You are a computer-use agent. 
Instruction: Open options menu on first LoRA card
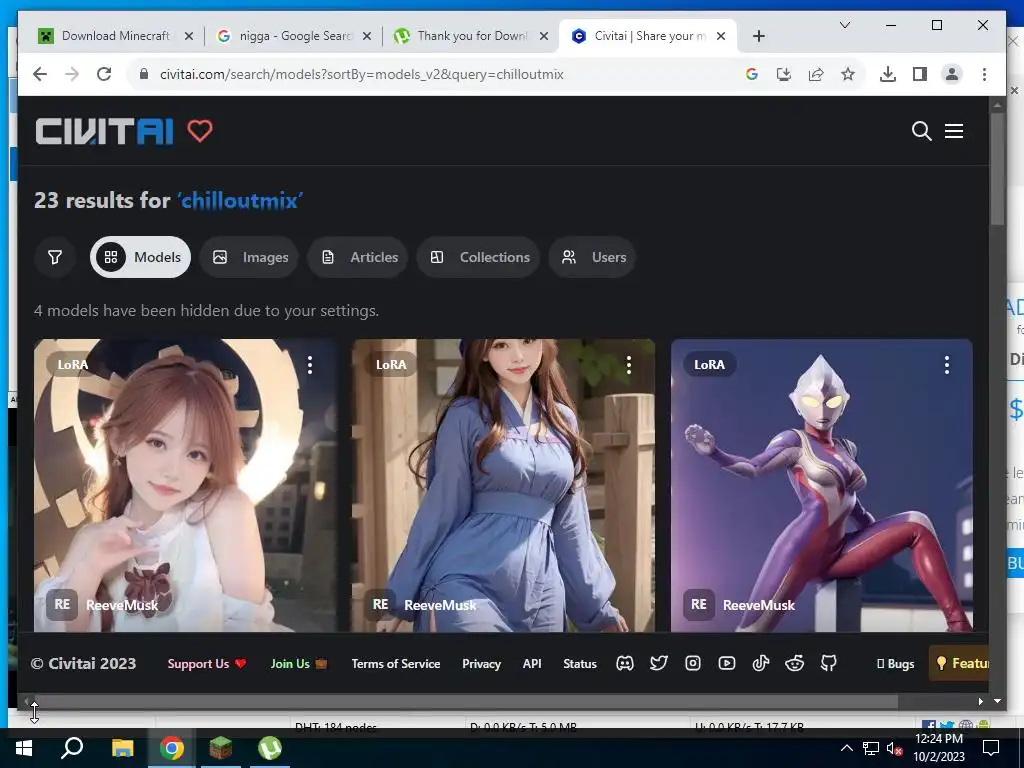pyautogui.click(x=310, y=365)
